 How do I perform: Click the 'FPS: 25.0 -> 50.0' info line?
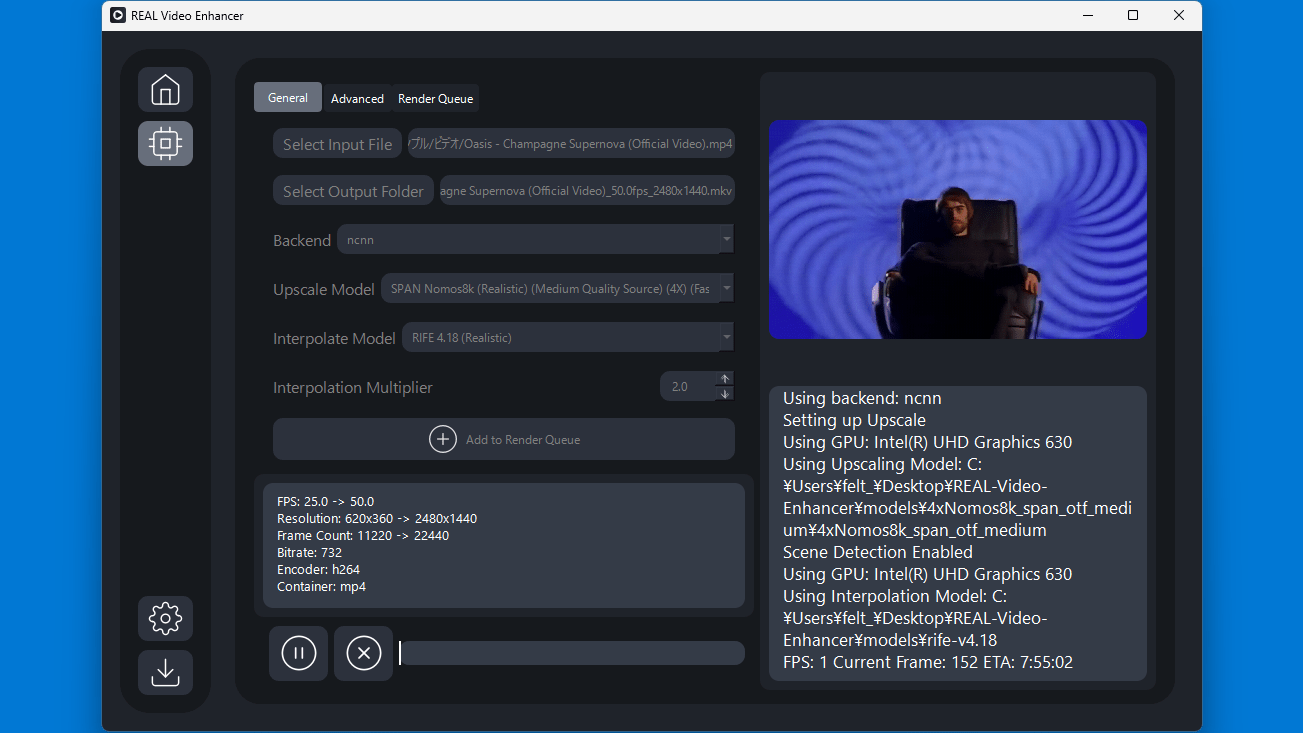[325, 501]
